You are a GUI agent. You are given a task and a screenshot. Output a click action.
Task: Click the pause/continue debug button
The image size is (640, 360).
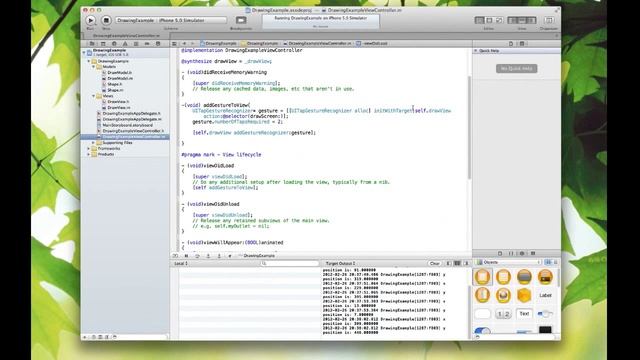pyautogui.click(x=186, y=256)
